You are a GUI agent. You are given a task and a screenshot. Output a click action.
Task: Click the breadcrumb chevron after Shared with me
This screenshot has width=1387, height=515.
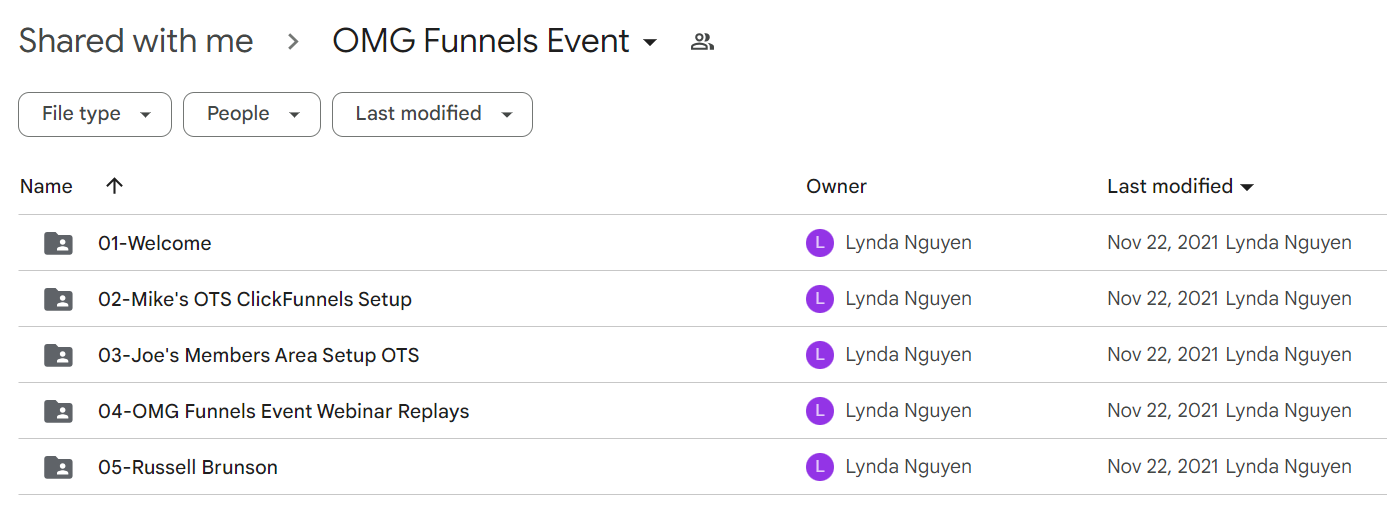(293, 42)
